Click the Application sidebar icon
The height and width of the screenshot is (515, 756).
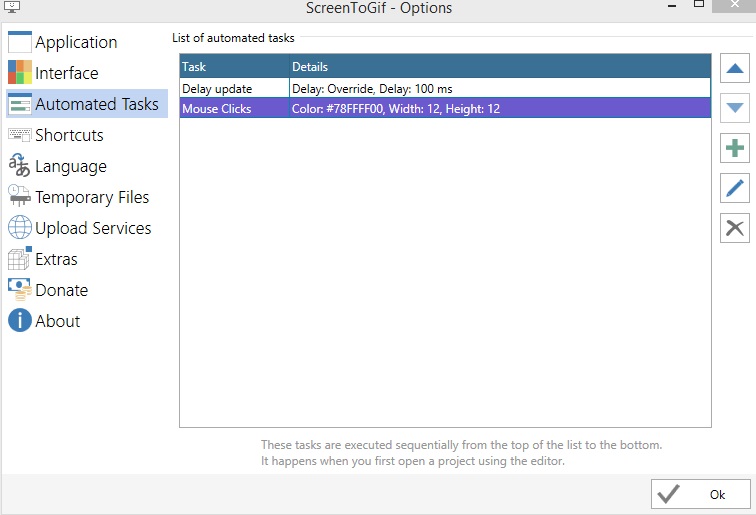pos(20,42)
